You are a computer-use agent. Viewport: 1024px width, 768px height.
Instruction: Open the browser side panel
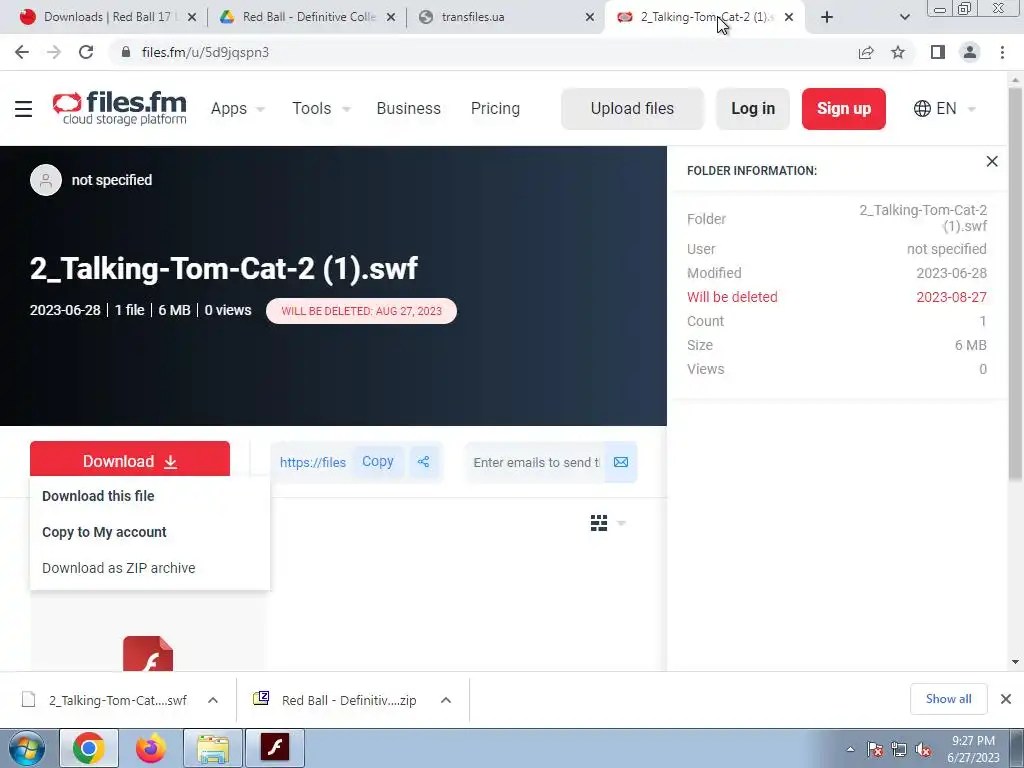click(x=938, y=52)
